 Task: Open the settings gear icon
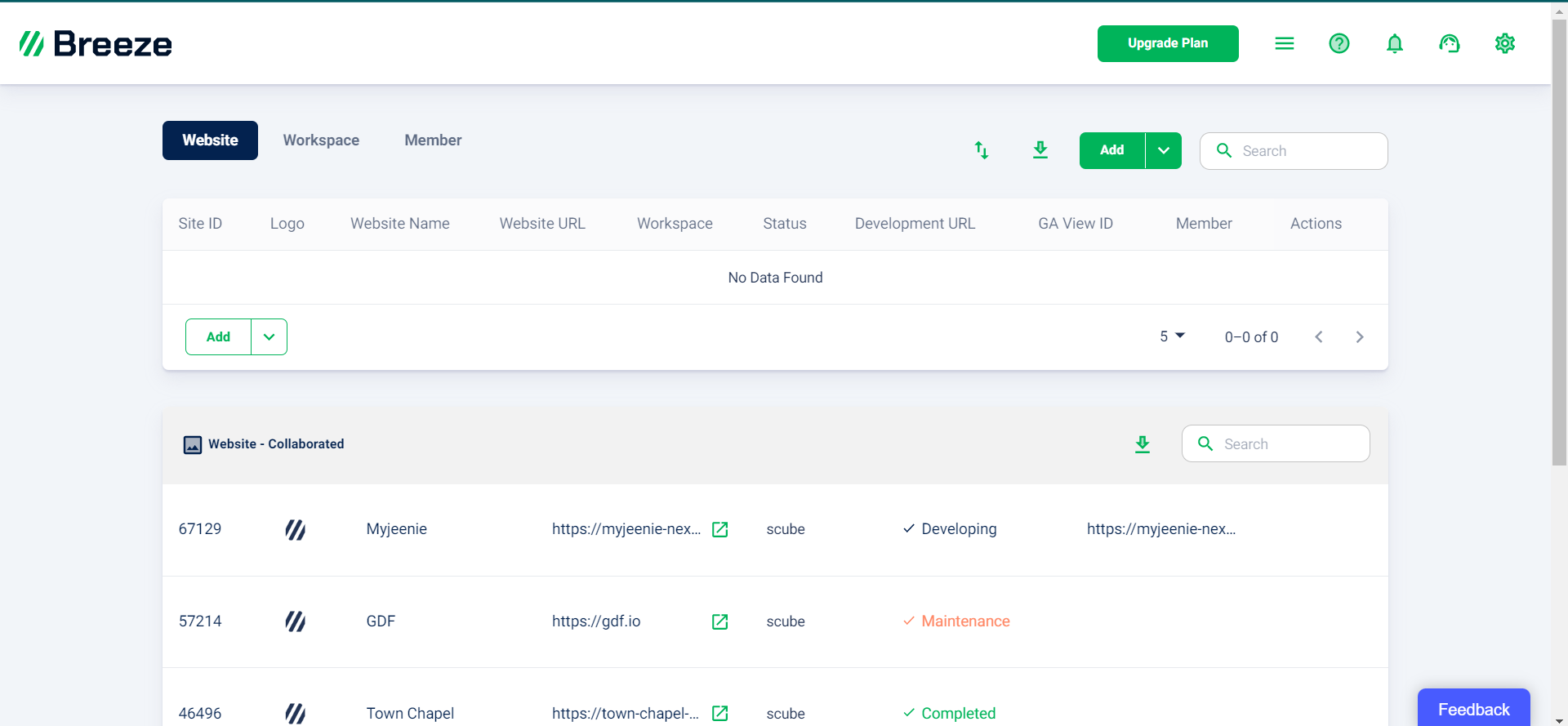[x=1505, y=43]
